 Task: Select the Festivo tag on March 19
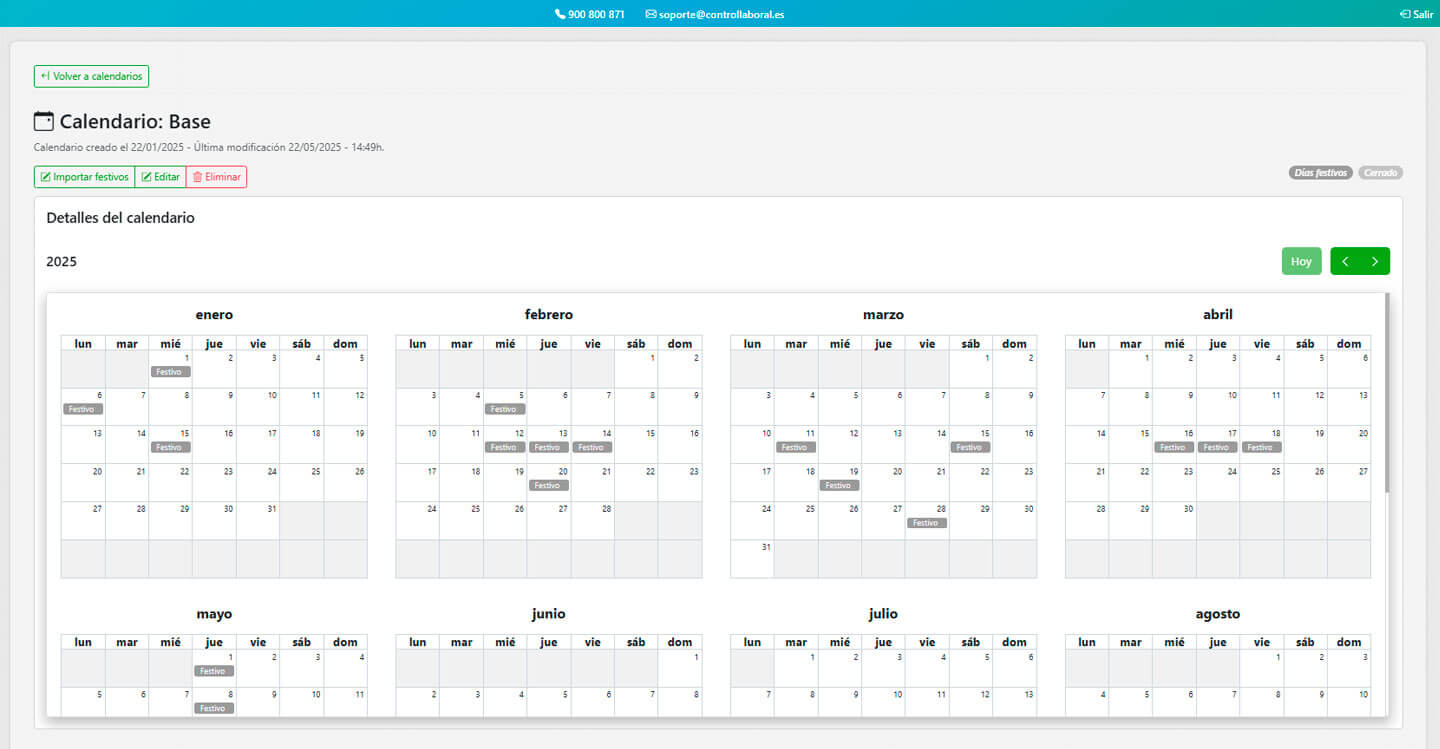pyautogui.click(x=839, y=486)
